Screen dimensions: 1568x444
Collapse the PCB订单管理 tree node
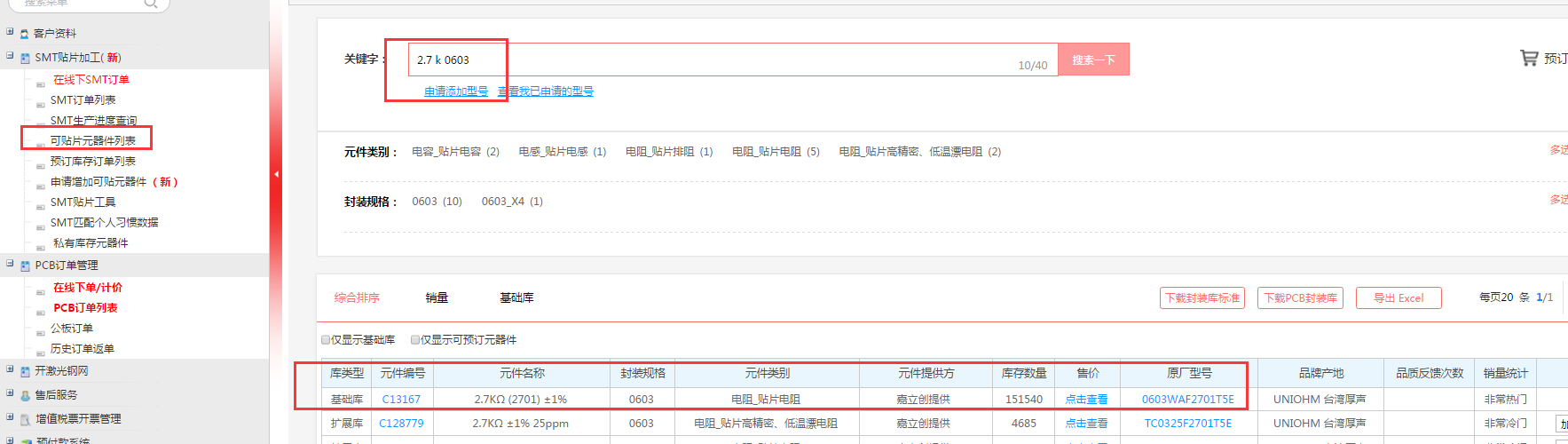10,264
